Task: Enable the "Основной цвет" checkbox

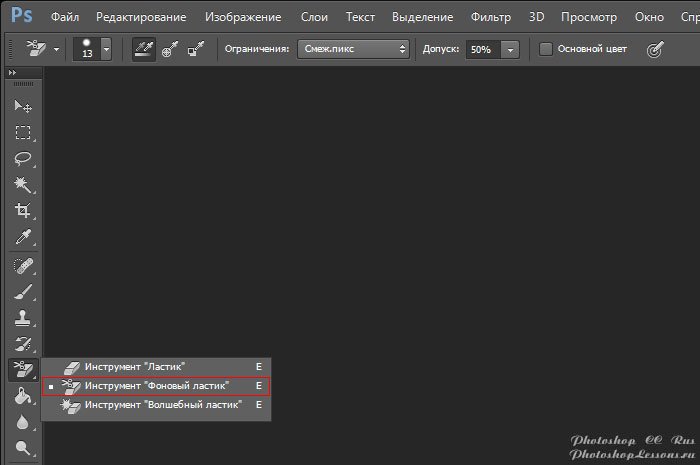Action: (x=546, y=49)
